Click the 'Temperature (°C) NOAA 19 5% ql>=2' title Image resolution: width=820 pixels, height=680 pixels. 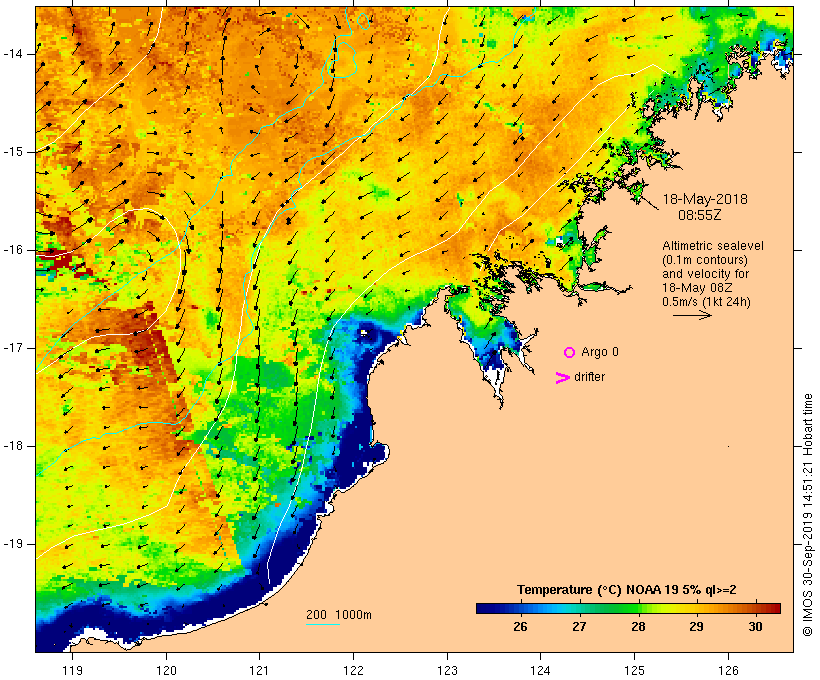coord(627,590)
